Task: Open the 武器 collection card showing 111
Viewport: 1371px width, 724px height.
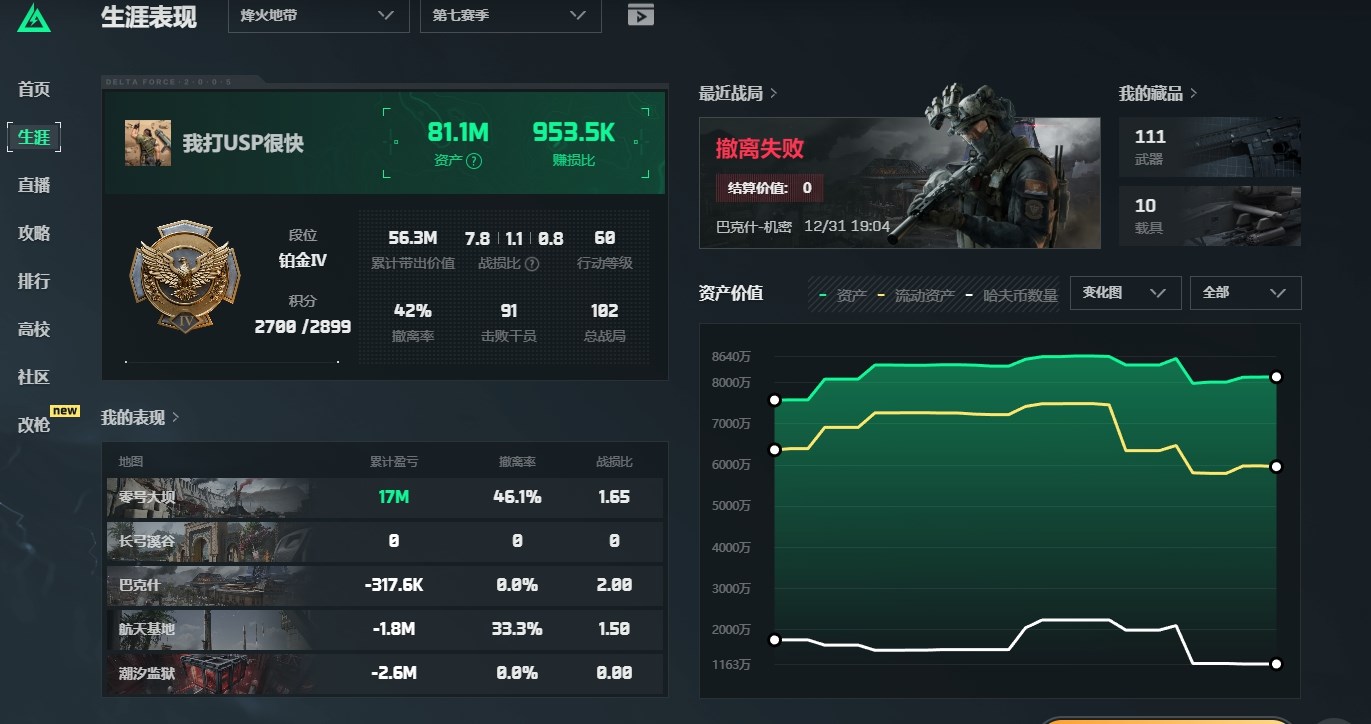Action: [x=1210, y=147]
